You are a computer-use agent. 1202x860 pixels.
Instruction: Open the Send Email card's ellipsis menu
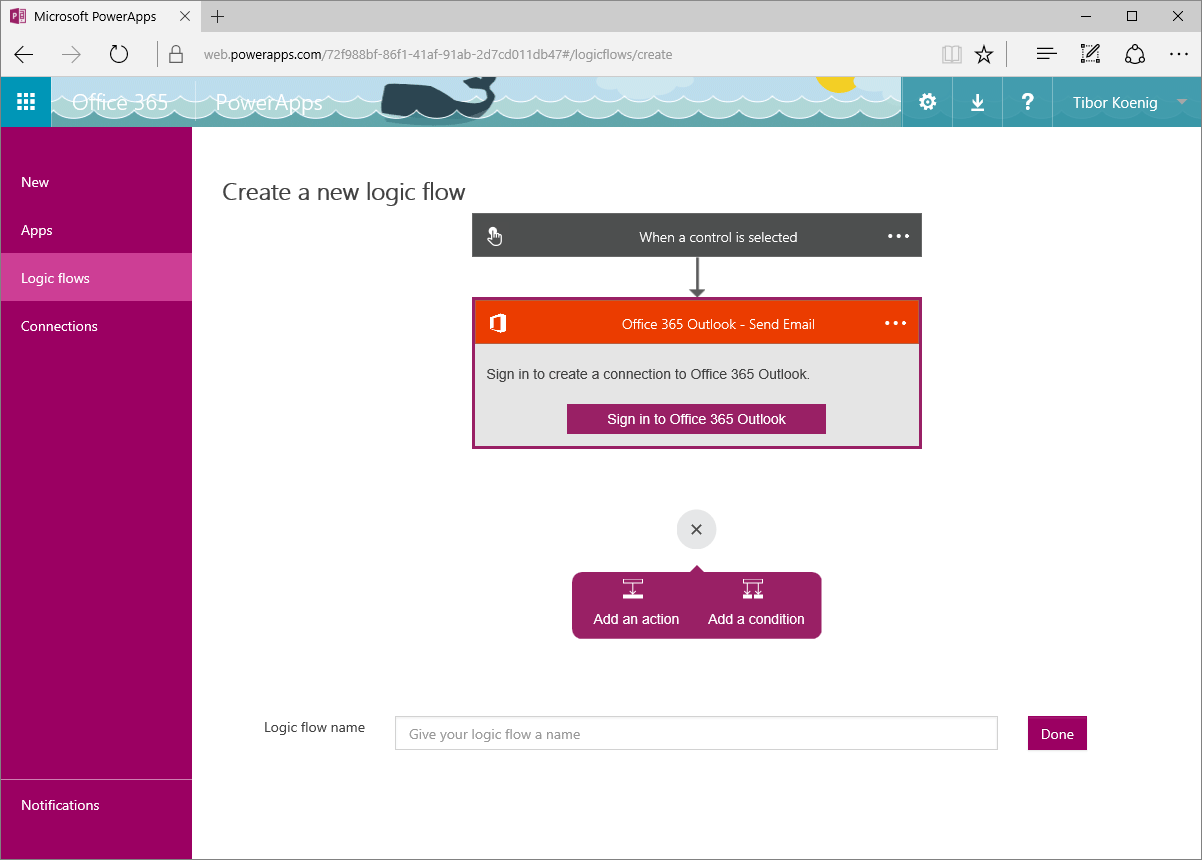(x=896, y=323)
